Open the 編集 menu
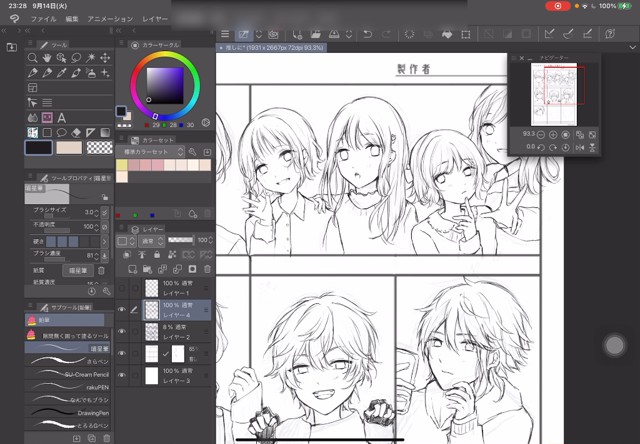Screen dimensions: 640x444 (x=72, y=19)
